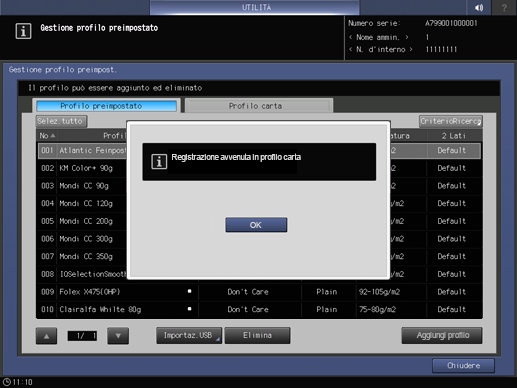
Task: Click the 2 Lati column header
Action: (x=454, y=136)
